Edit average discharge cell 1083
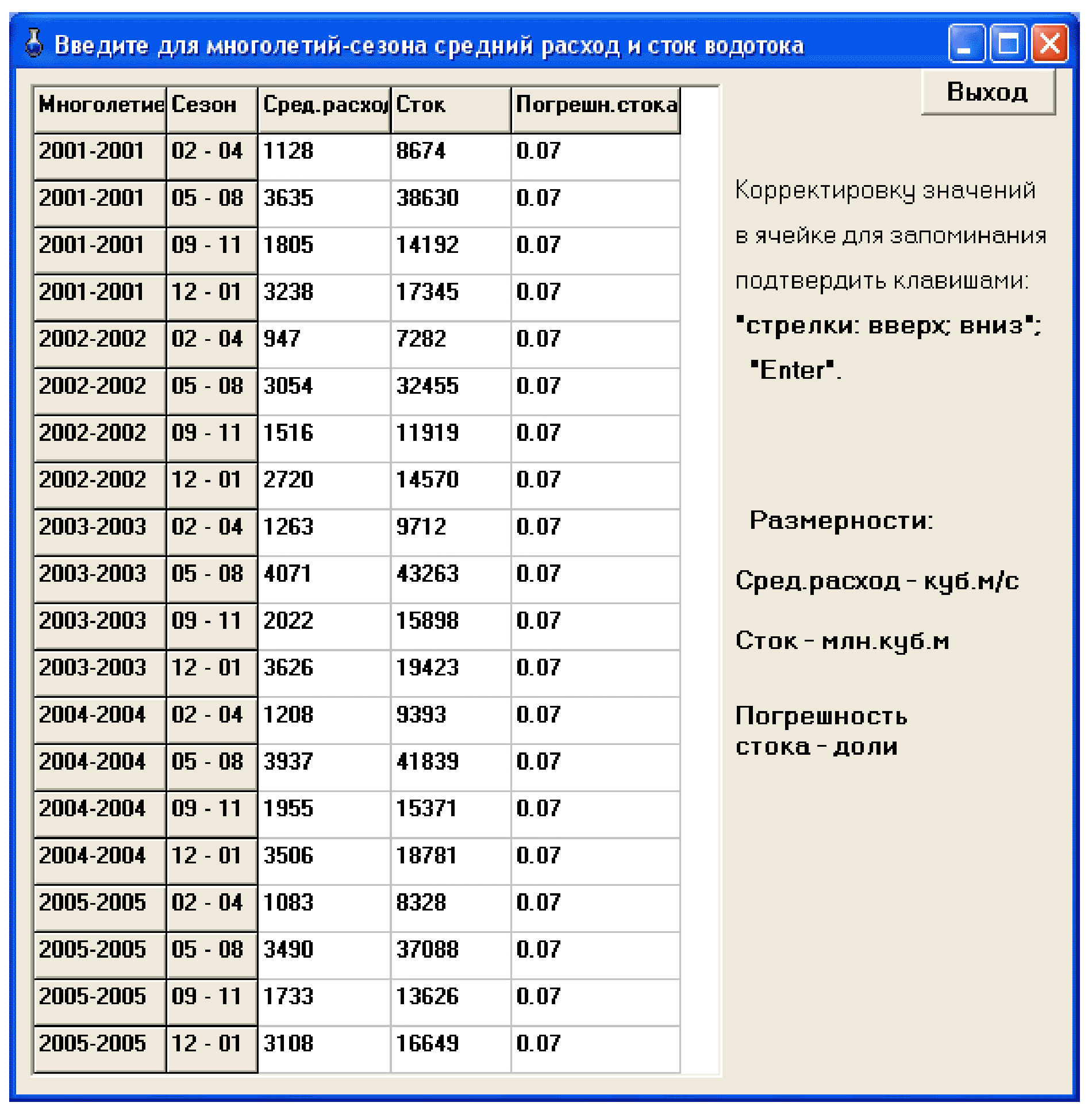The height and width of the screenshot is (1114, 1092). point(324,909)
